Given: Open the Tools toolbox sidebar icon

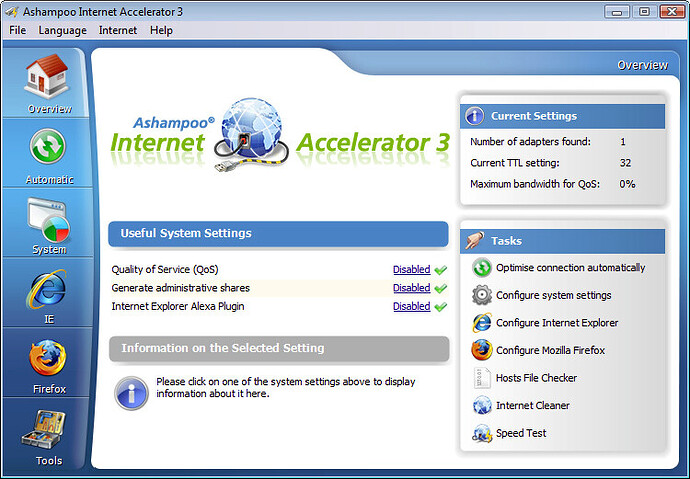Looking at the screenshot, I should tap(47, 430).
